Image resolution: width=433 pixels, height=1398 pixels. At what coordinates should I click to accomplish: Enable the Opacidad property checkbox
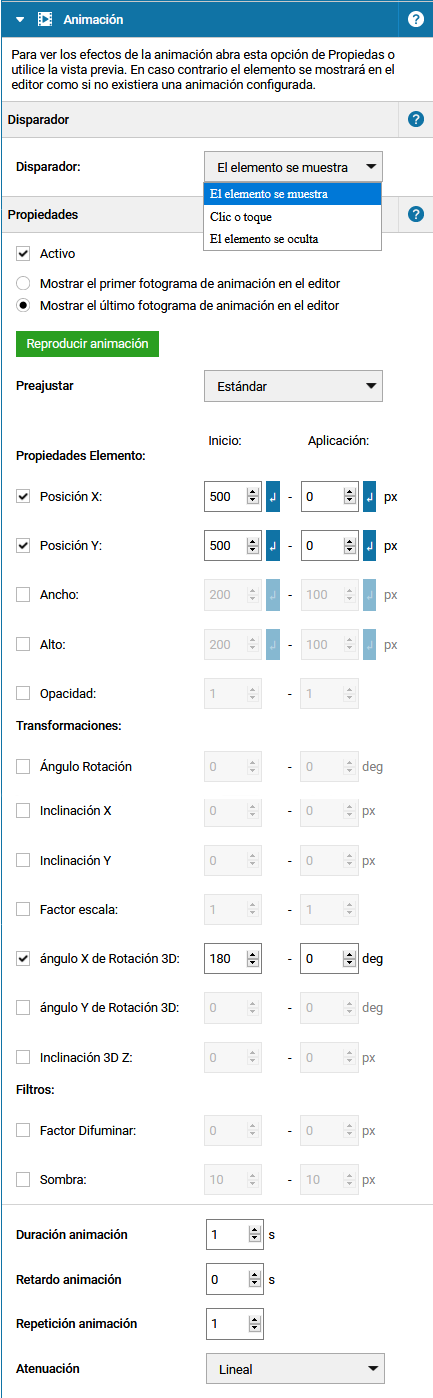pyautogui.click(x=23, y=693)
